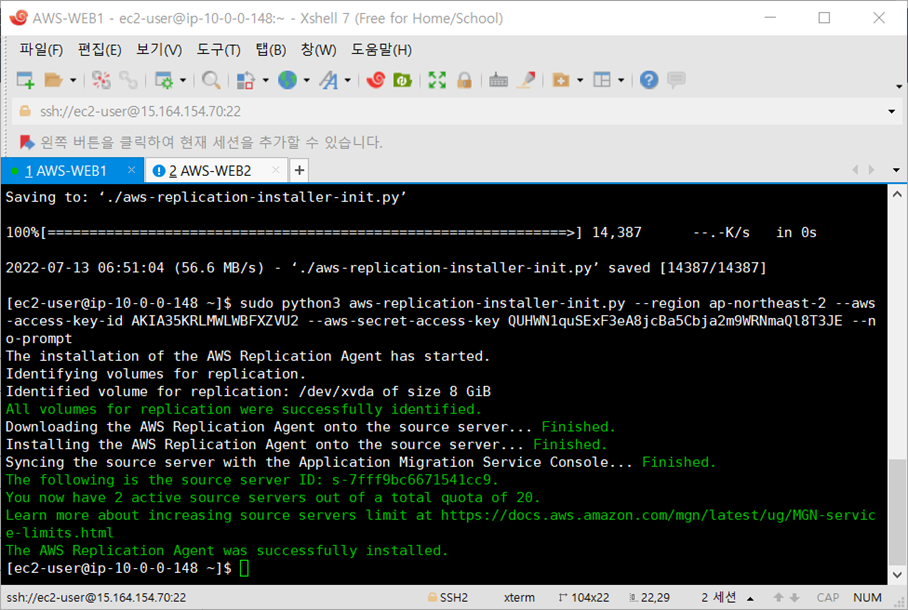Click the 104x22 terminal size indicator
This screenshot has height=610, width=908.
tap(584, 597)
